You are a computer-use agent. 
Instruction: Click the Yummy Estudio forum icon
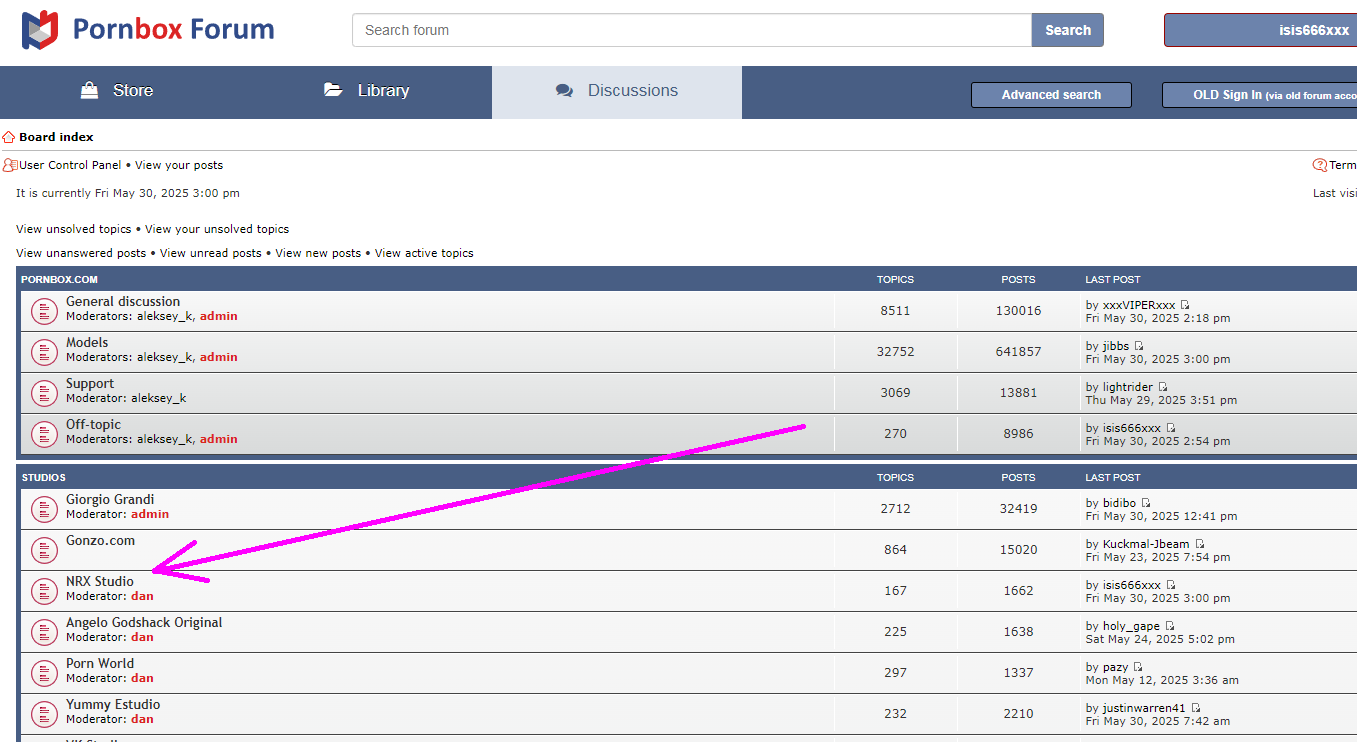[44, 714]
